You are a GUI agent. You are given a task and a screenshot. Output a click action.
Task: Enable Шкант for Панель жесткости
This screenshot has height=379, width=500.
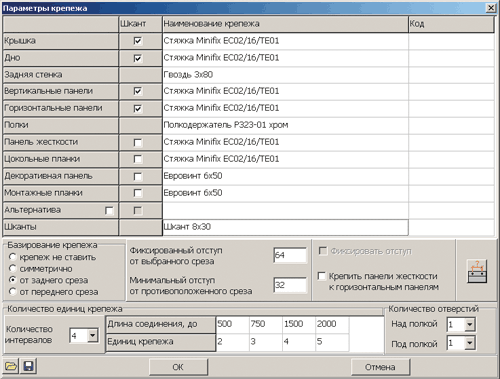pos(137,143)
